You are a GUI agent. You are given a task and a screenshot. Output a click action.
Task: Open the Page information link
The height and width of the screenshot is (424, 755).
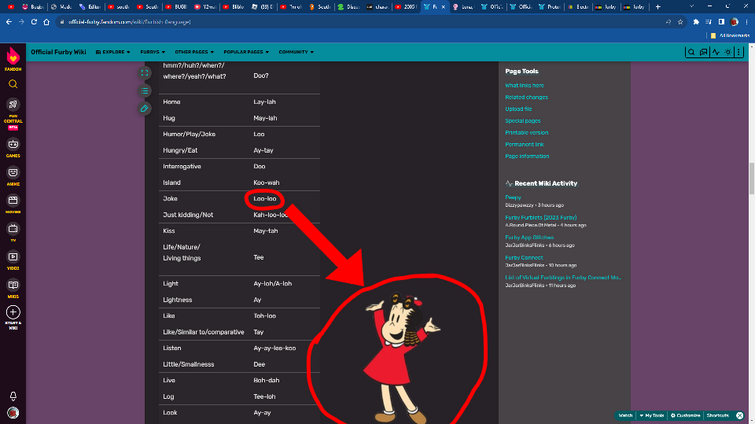coord(527,156)
